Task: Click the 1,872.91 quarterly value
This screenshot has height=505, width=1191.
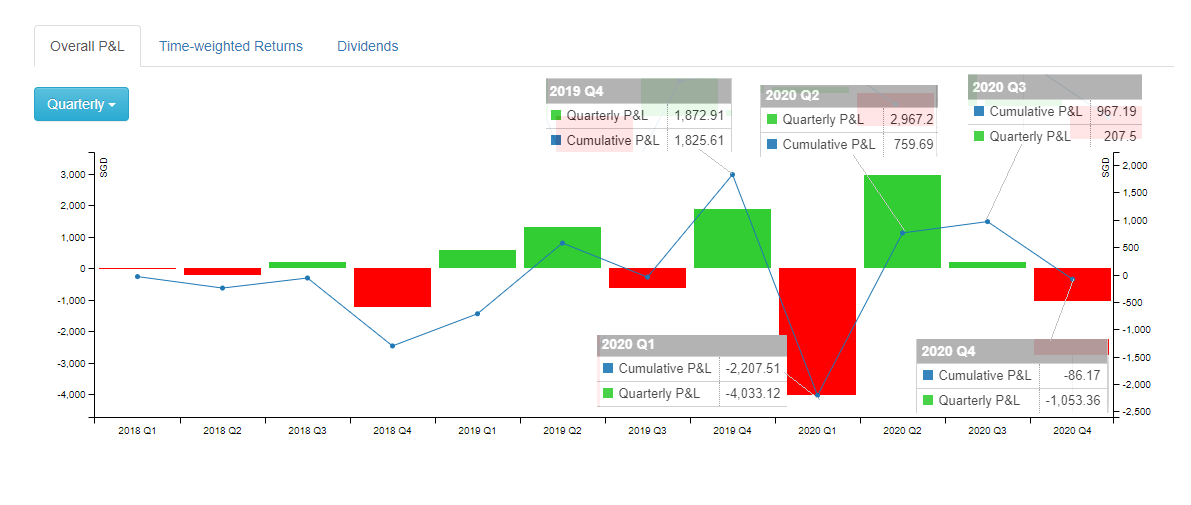Action: pos(700,116)
